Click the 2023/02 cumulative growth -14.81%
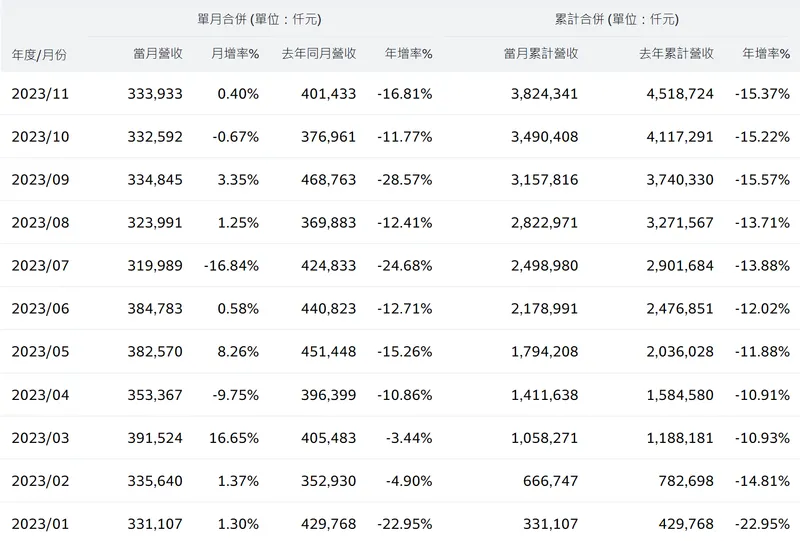The height and width of the screenshot is (541, 800). pyautogui.click(x=762, y=481)
